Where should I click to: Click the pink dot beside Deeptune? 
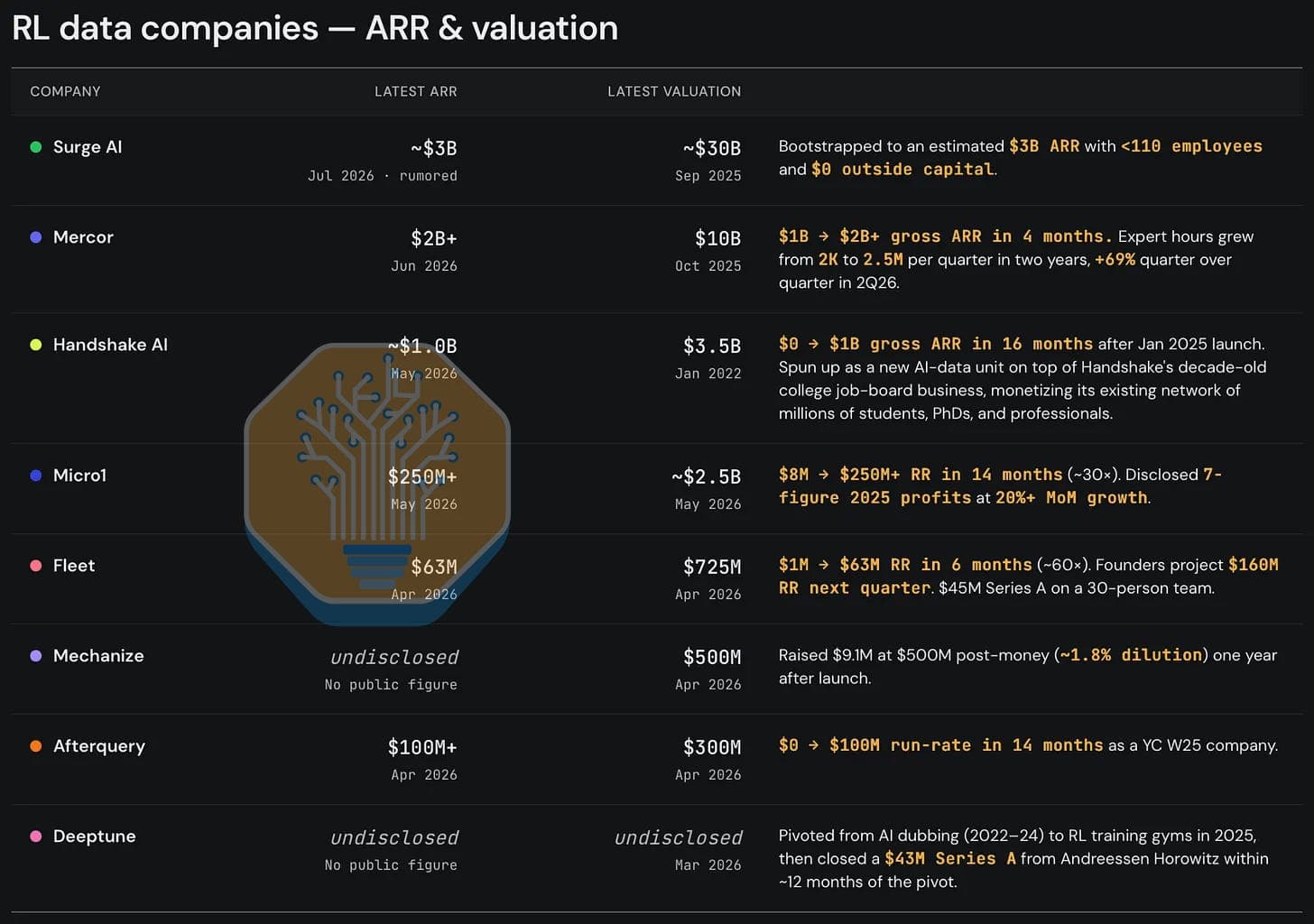pos(36,836)
